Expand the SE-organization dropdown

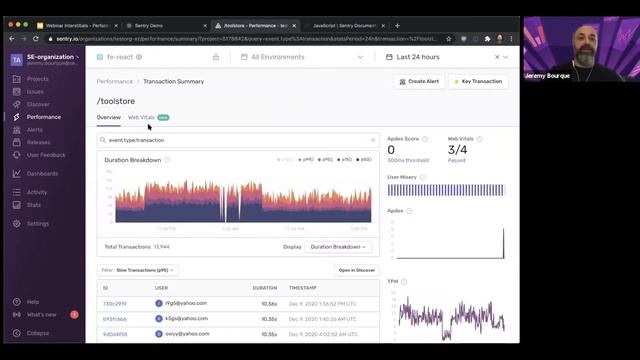point(53,57)
